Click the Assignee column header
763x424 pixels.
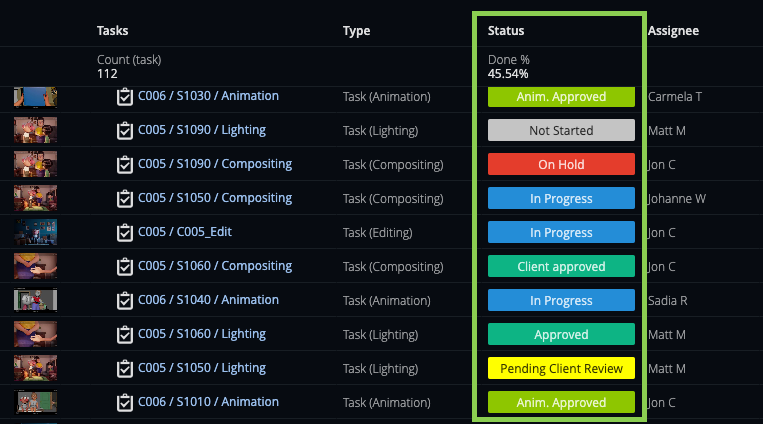pyautogui.click(x=673, y=31)
